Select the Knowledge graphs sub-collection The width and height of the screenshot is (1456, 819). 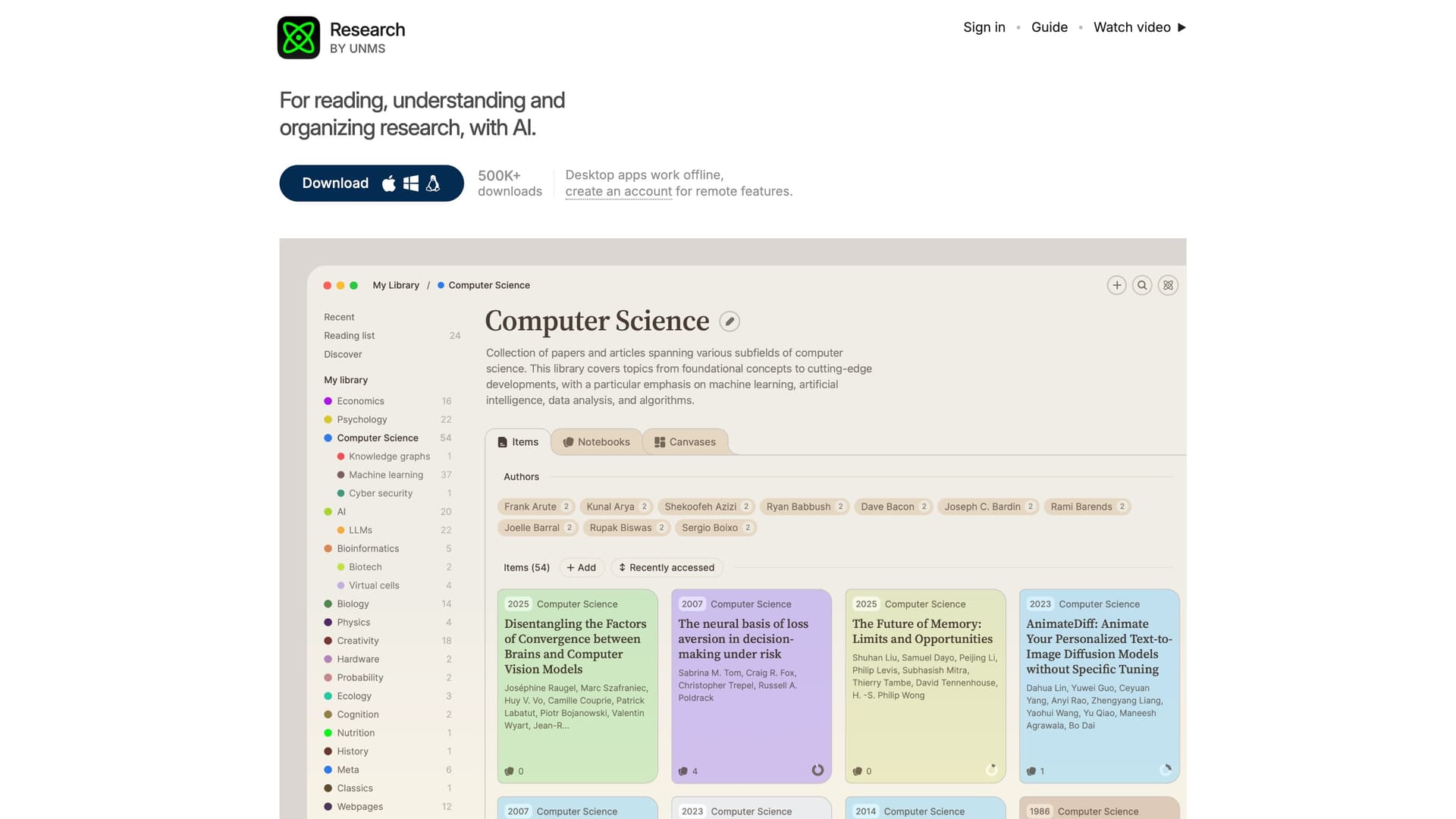[394, 457]
